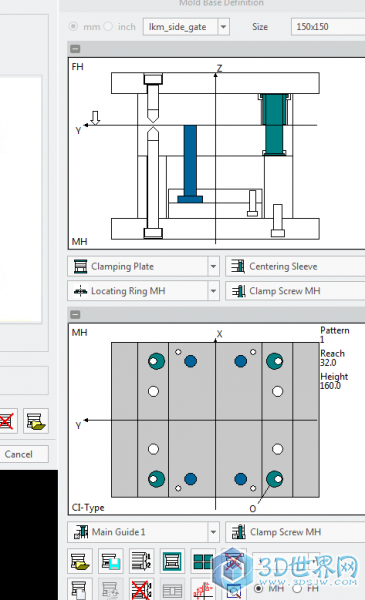
Task: Expand the Clamping Plate dropdown arrow
Action: (x=213, y=266)
